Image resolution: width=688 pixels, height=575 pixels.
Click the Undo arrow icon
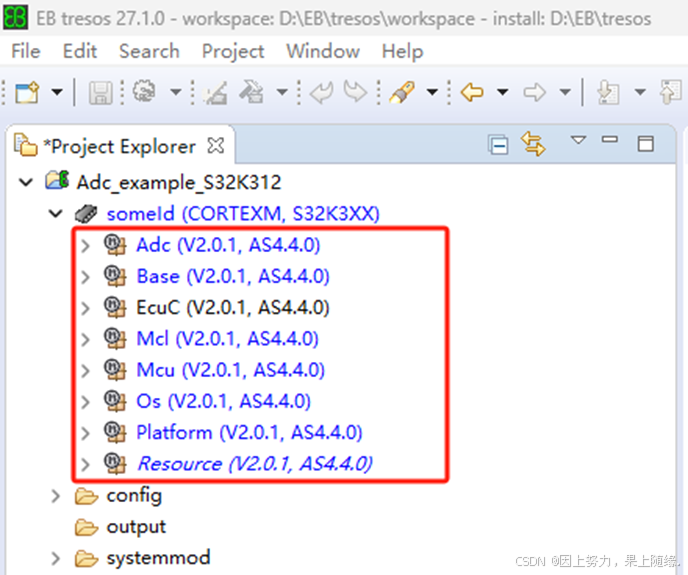click(322, 93)
